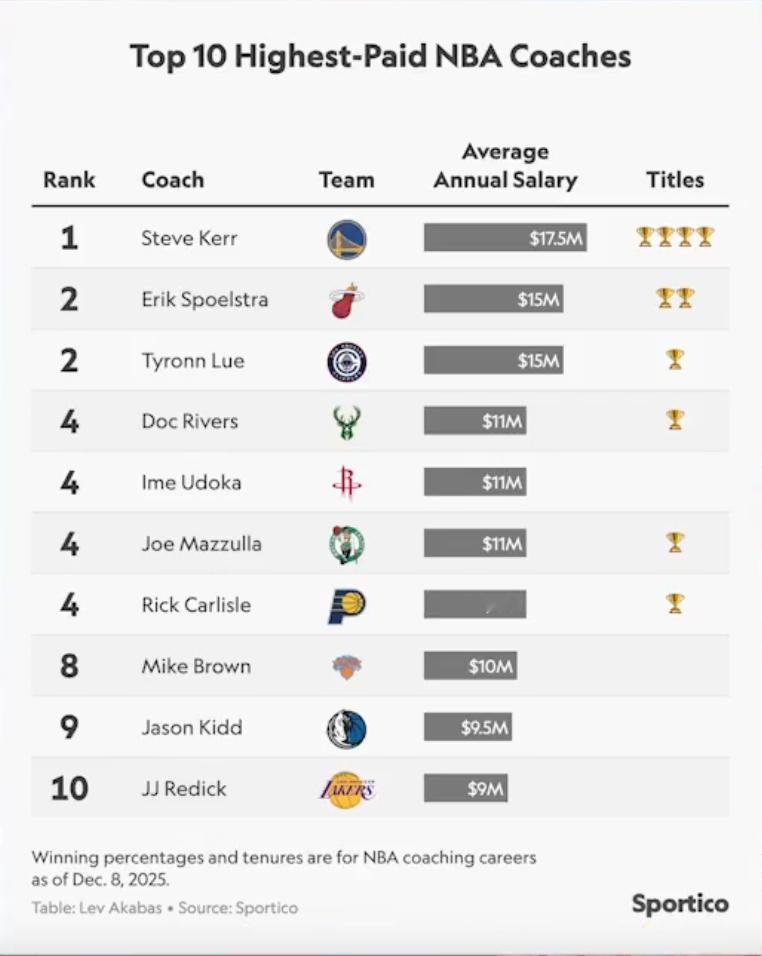
Task: Click the Titles column header
Action: (675, 180)
